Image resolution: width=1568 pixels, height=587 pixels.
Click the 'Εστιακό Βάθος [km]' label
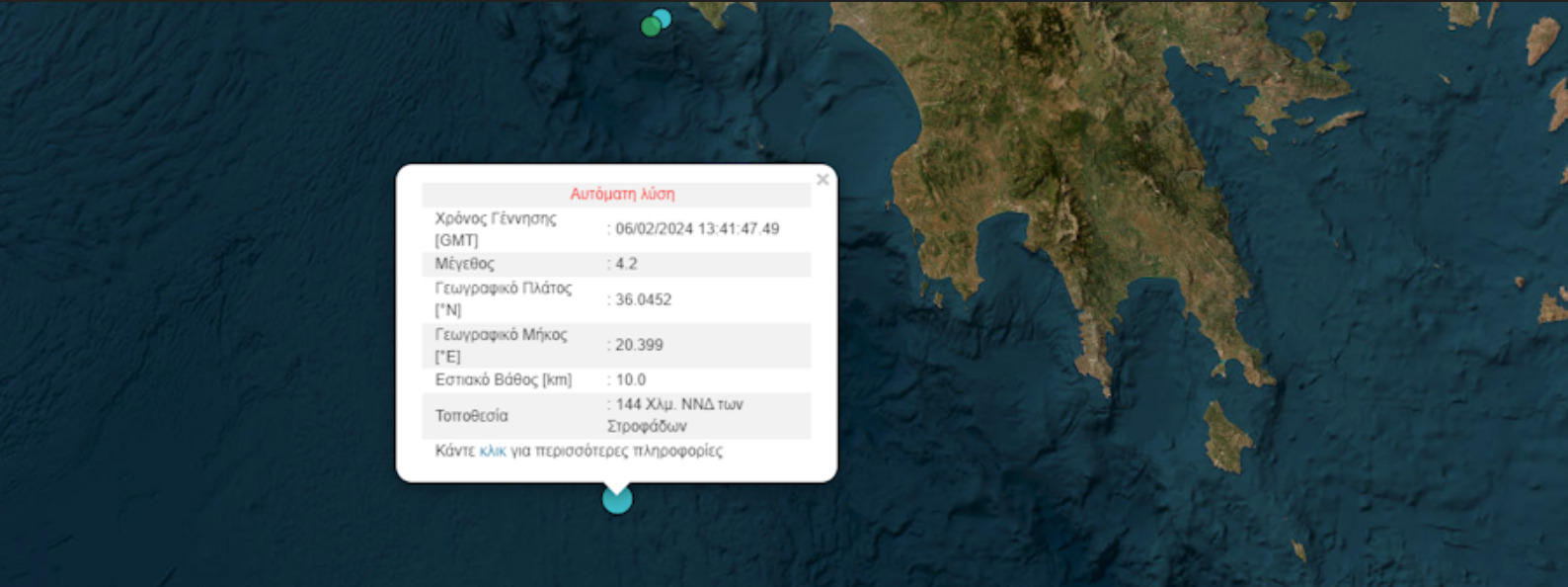(503, 379)
